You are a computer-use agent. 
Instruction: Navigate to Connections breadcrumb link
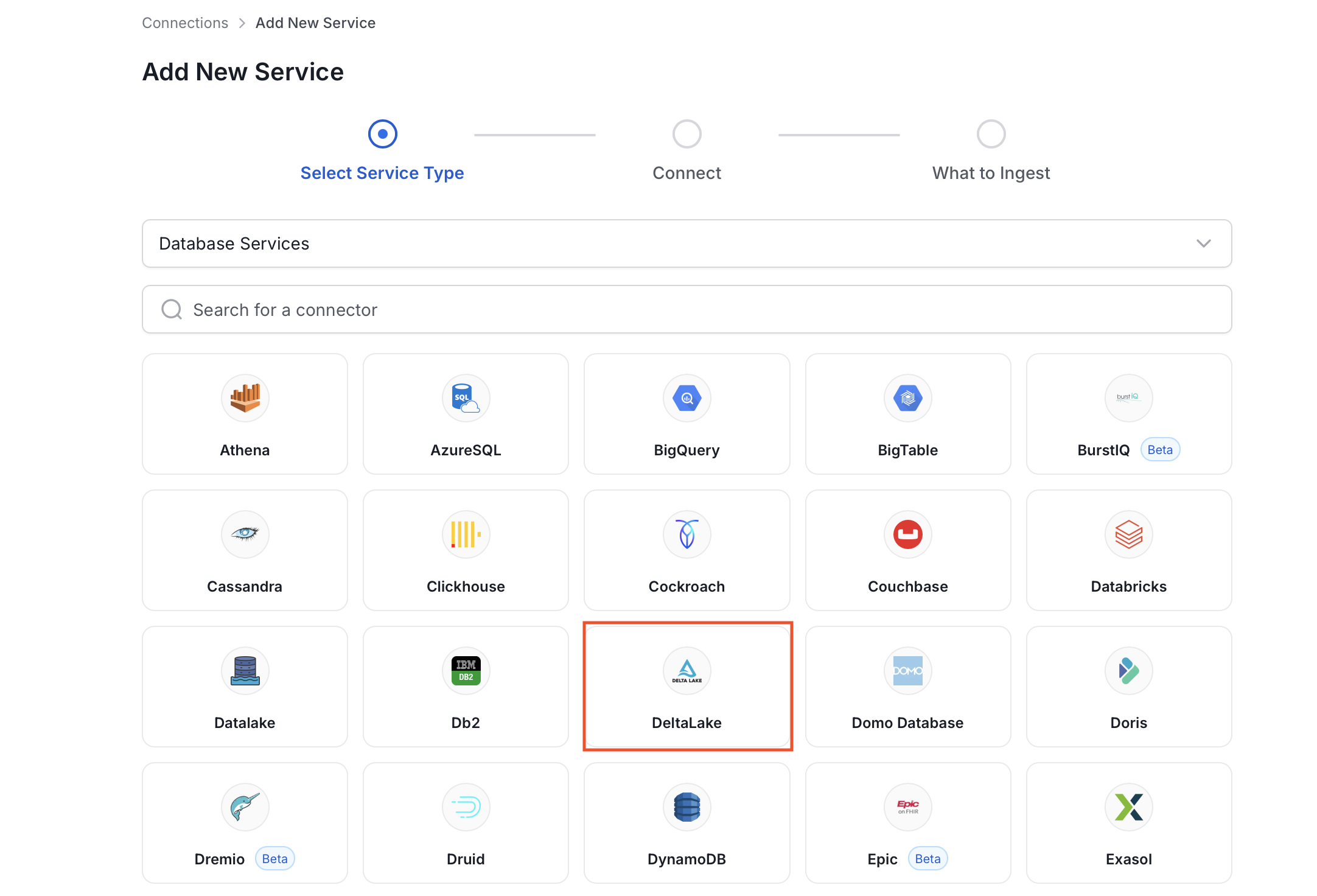coord(185,23)
